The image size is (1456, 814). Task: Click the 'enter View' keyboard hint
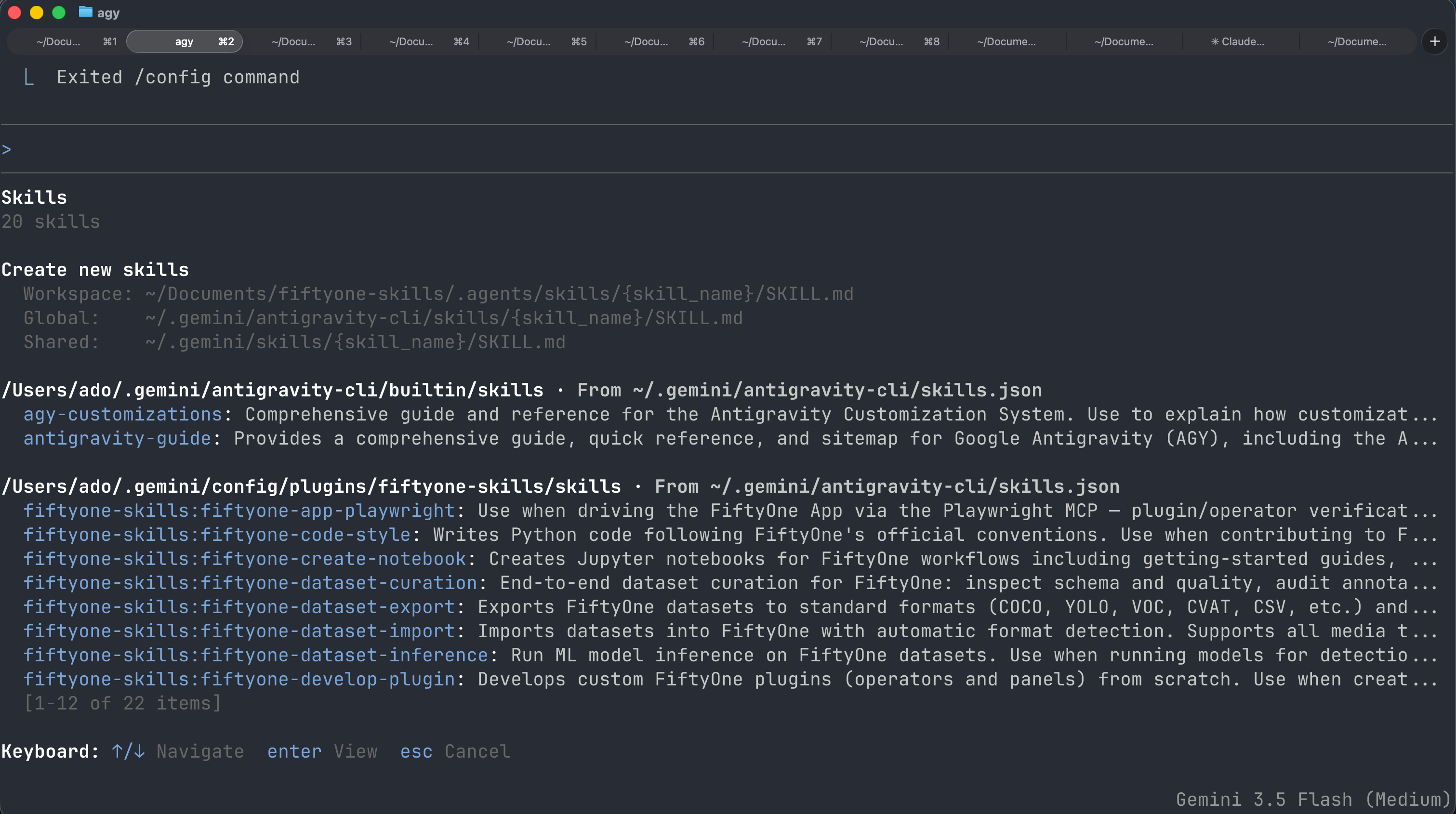pos(322,751)
